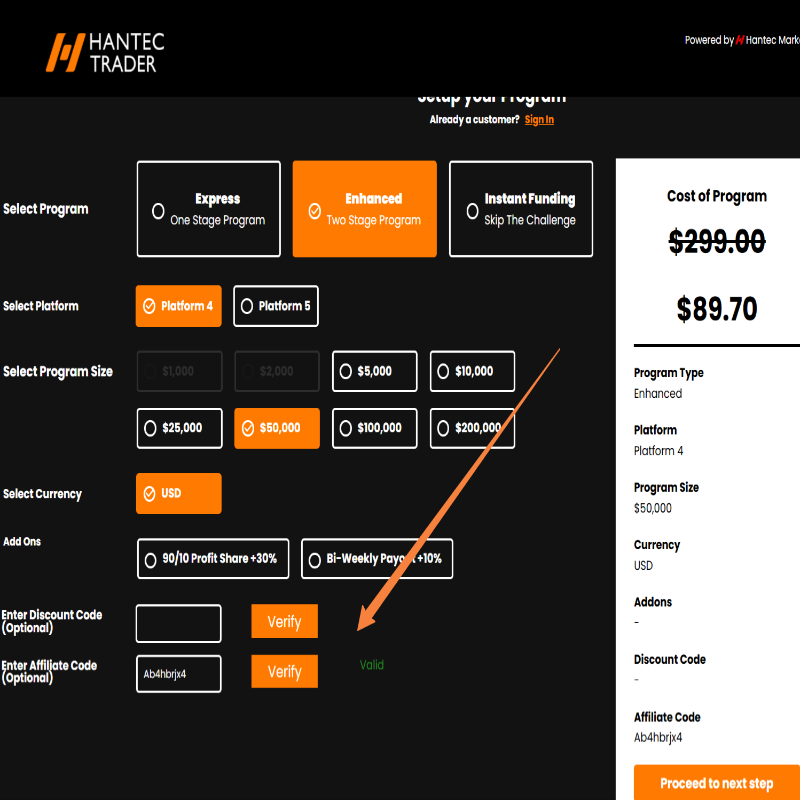Click the Platform 4 value in the summary

[x=658, y=451]
